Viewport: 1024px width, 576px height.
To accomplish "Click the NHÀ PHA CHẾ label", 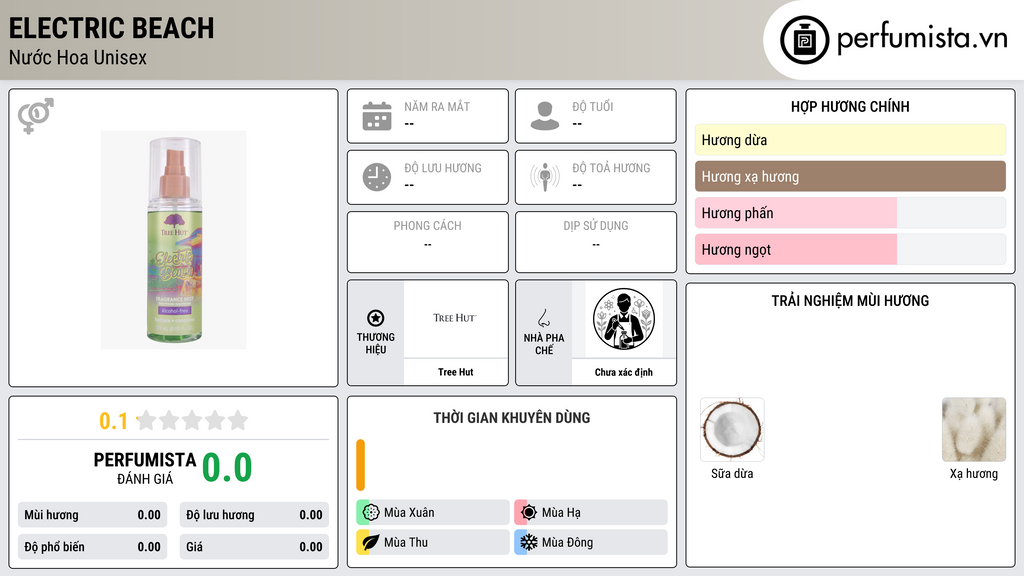I will (x=543, y=344).
